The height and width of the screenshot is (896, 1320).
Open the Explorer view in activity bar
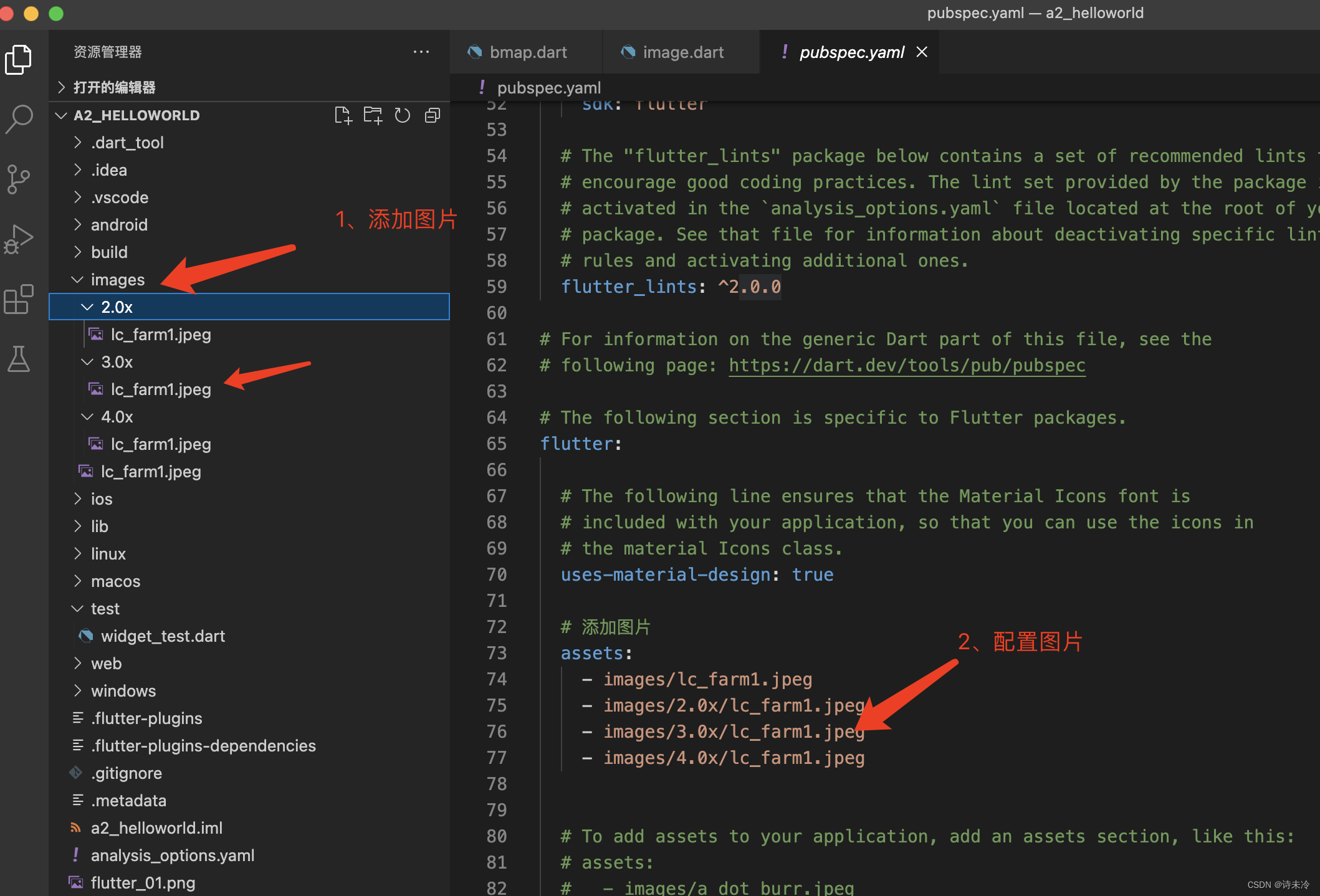pos(19,59)
